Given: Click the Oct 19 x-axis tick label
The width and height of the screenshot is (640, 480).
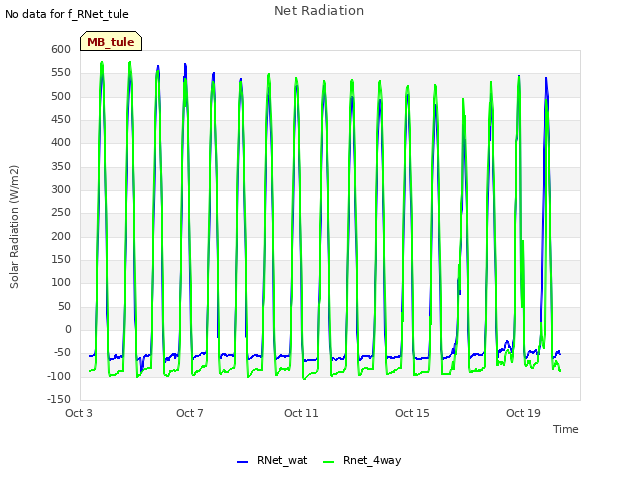Looking at the screenshot, I should point(523,413).
